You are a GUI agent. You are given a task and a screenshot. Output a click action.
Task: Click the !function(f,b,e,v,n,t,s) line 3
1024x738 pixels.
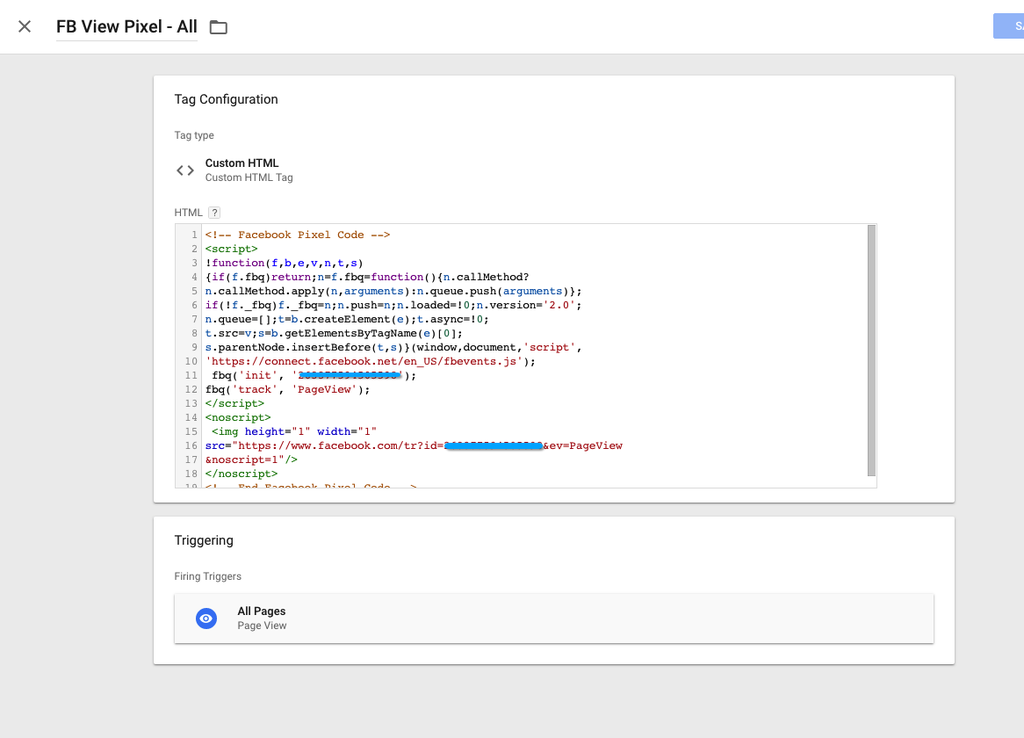[284, 263]
